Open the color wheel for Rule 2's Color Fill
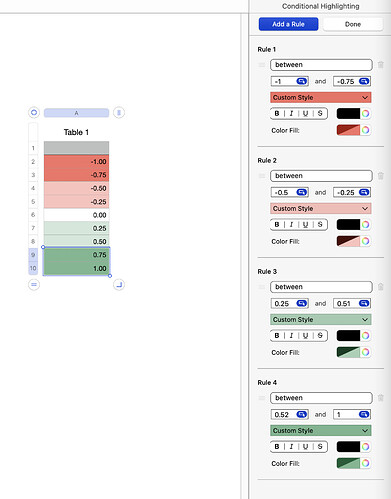The width and height of the screenshot is (391, 499). pyautogui.click(x=366, y=241)
